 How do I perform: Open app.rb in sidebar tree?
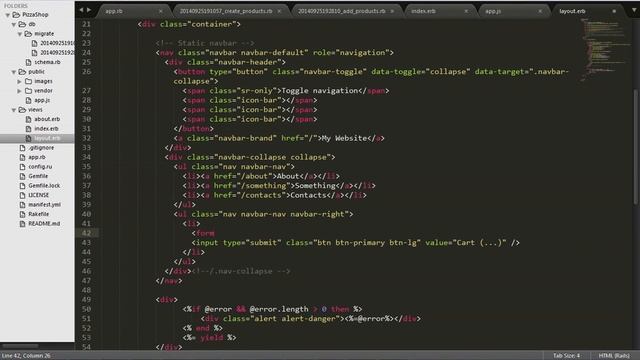37,157
